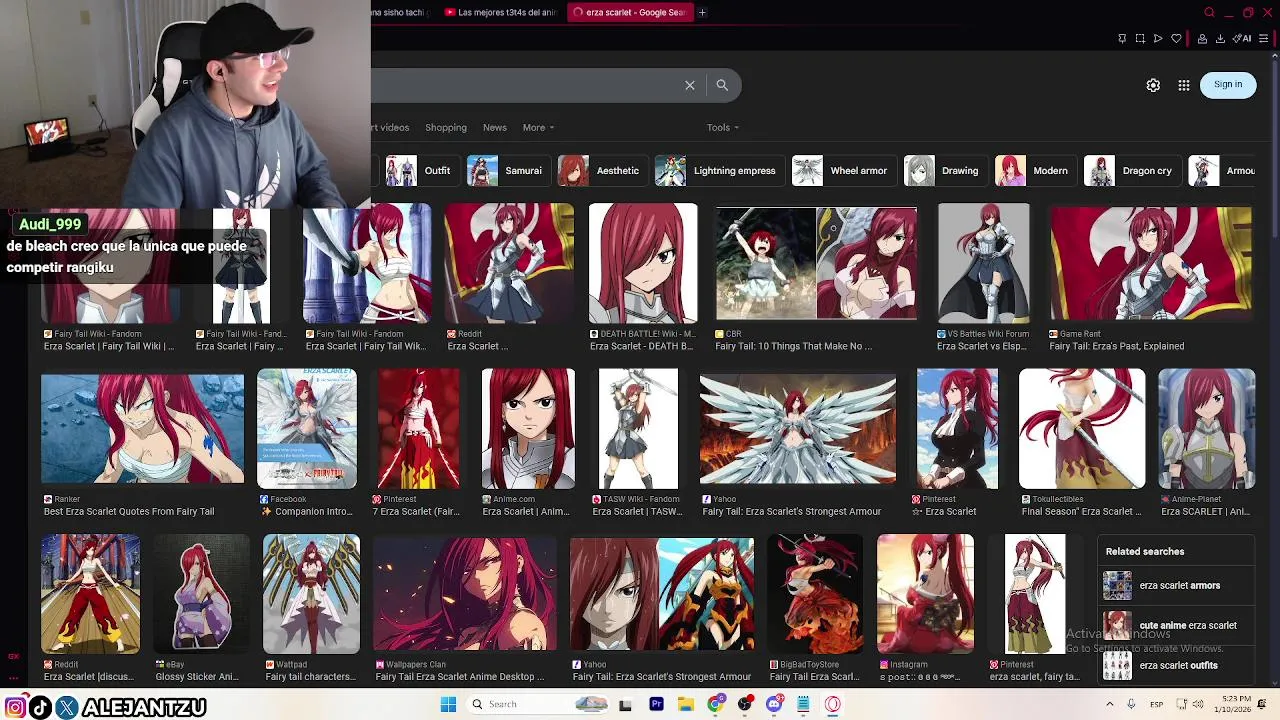The width and height of the screenshot is (1280, 720).
Task: Open the Wallpapers Clan Erza desktop thumbnail
Action: [465, 594]
